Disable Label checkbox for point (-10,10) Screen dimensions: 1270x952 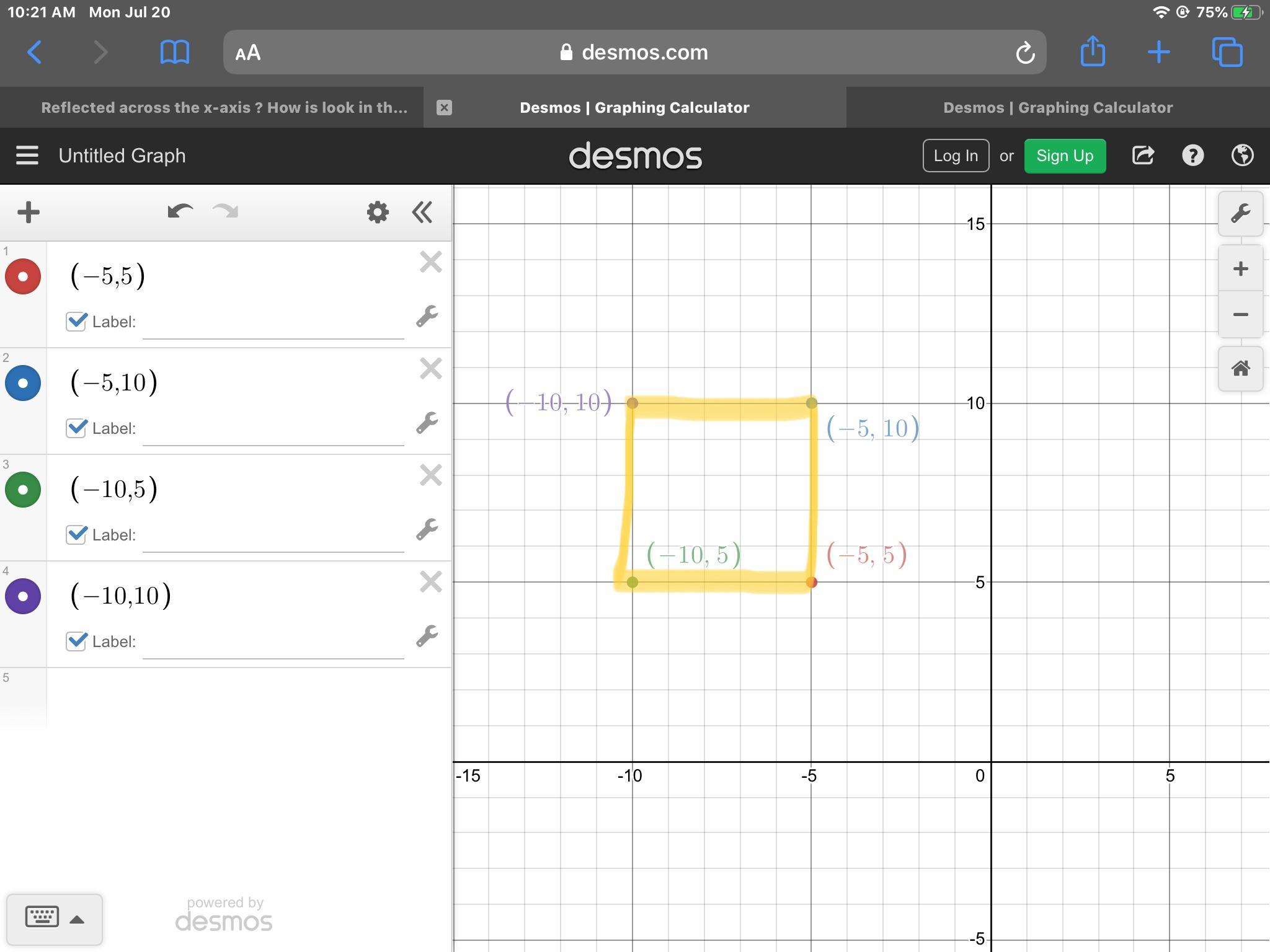pos(76,641)
